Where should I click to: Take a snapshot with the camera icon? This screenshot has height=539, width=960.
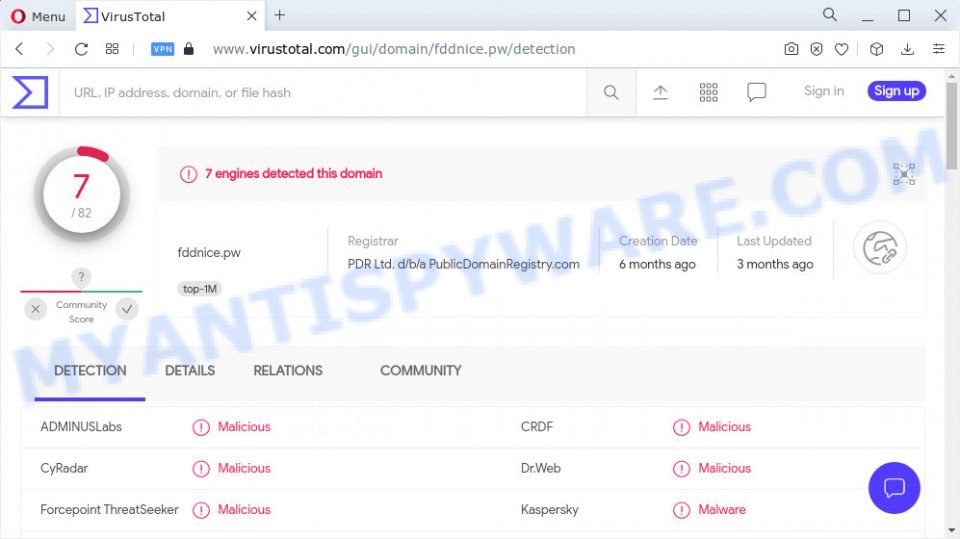[791, 49]
